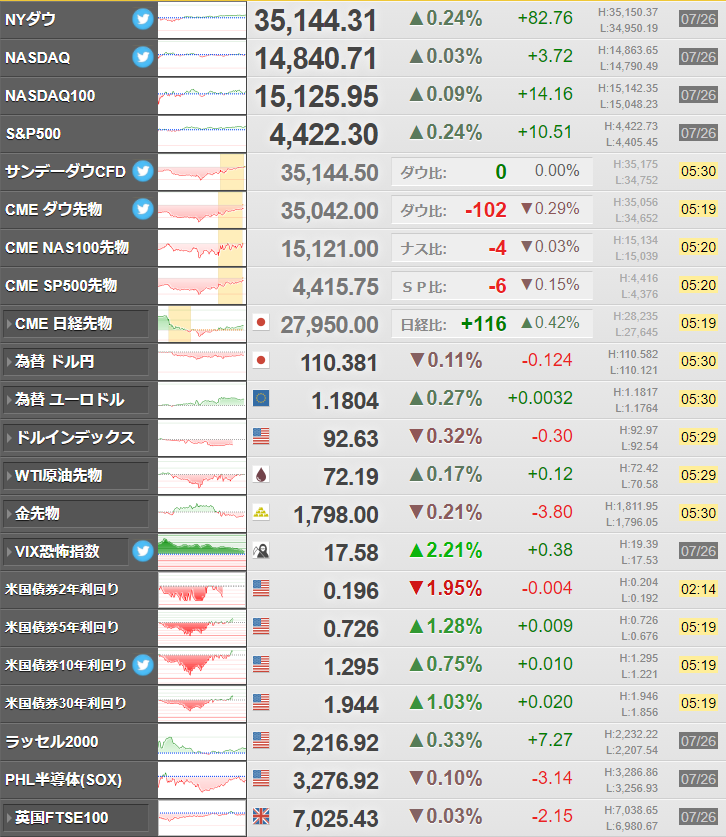The width and height of the screenshot is (726, 837).
Task: Click the US flag in 米国債券30年利回り row
Action: (261, 702)
